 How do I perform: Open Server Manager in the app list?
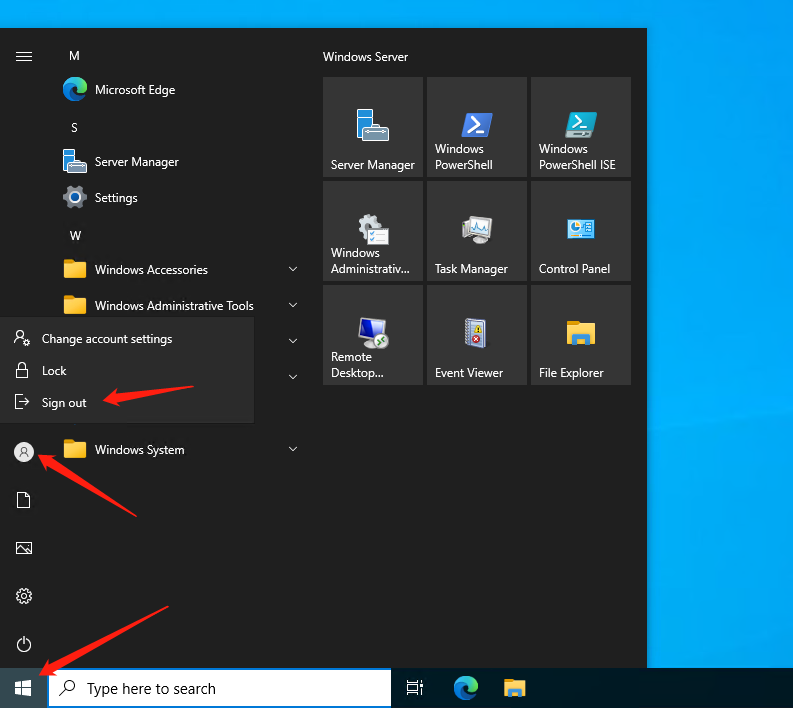pyautogui.click(x=180, y=161)
